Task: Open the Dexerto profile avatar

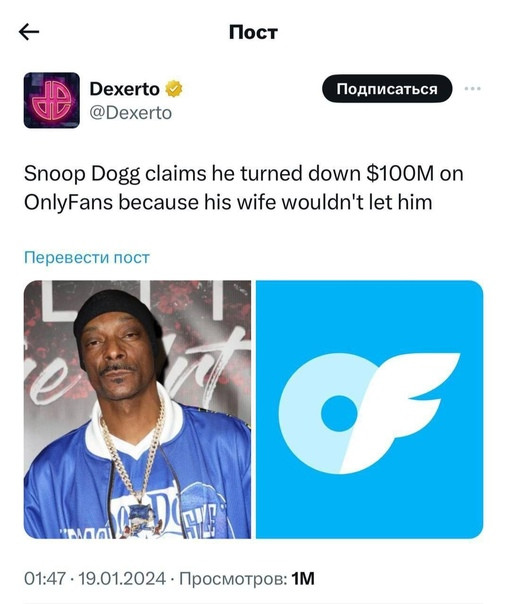Action: tap(52, 100)
